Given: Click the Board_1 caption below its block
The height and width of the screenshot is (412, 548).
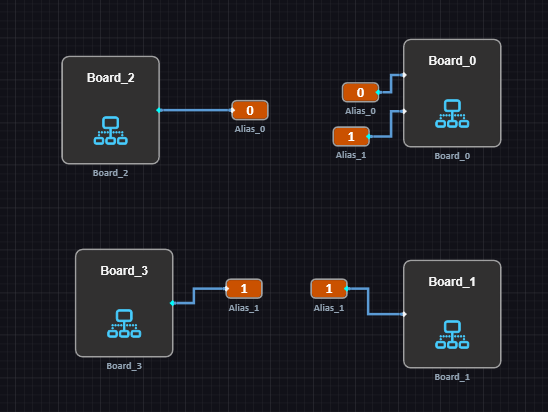Looking at the screenshot, I should point(452,377).
